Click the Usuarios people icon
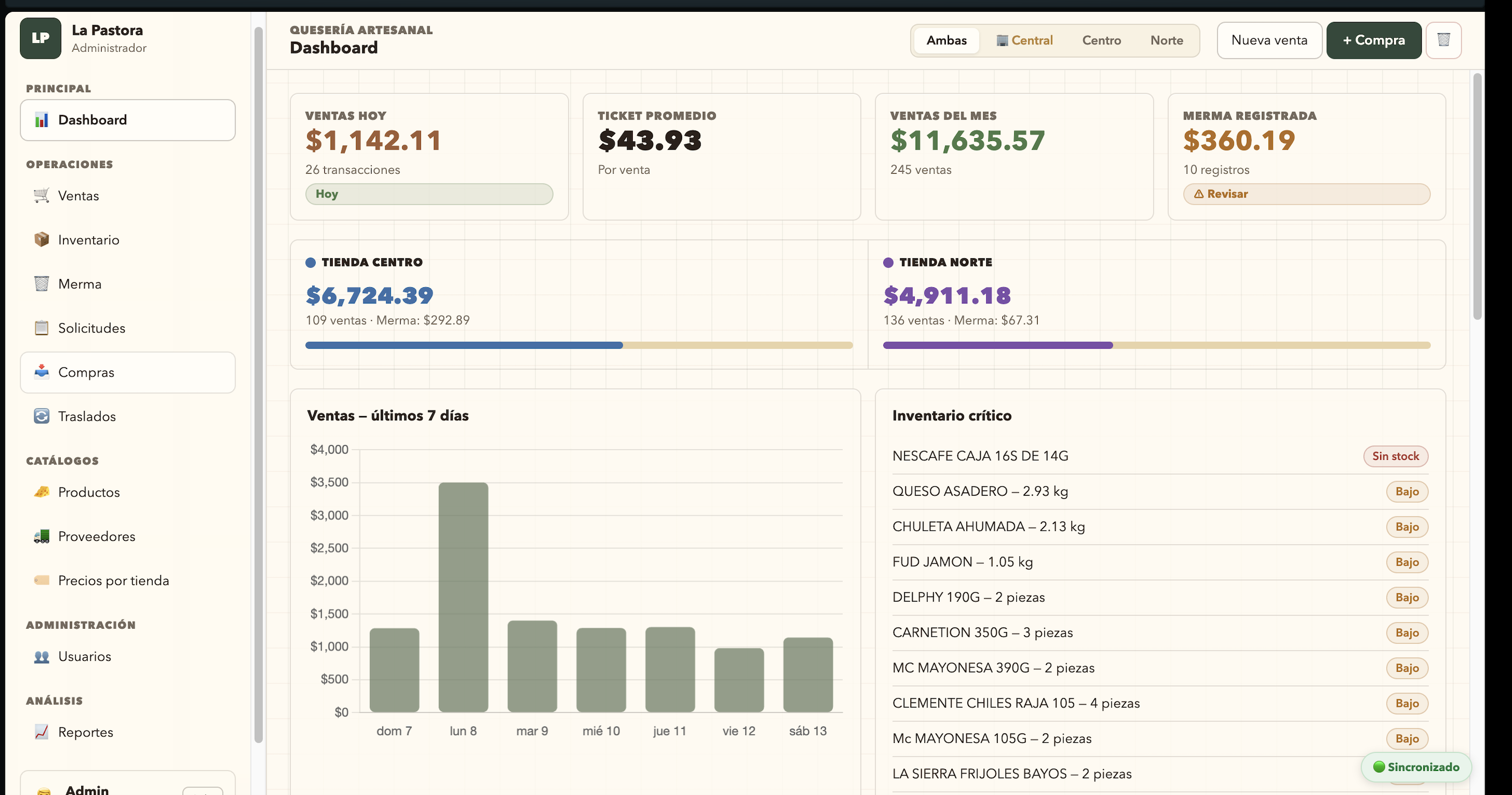The height and width of the screenshot is (795, 1512). [x=41, y=656]
